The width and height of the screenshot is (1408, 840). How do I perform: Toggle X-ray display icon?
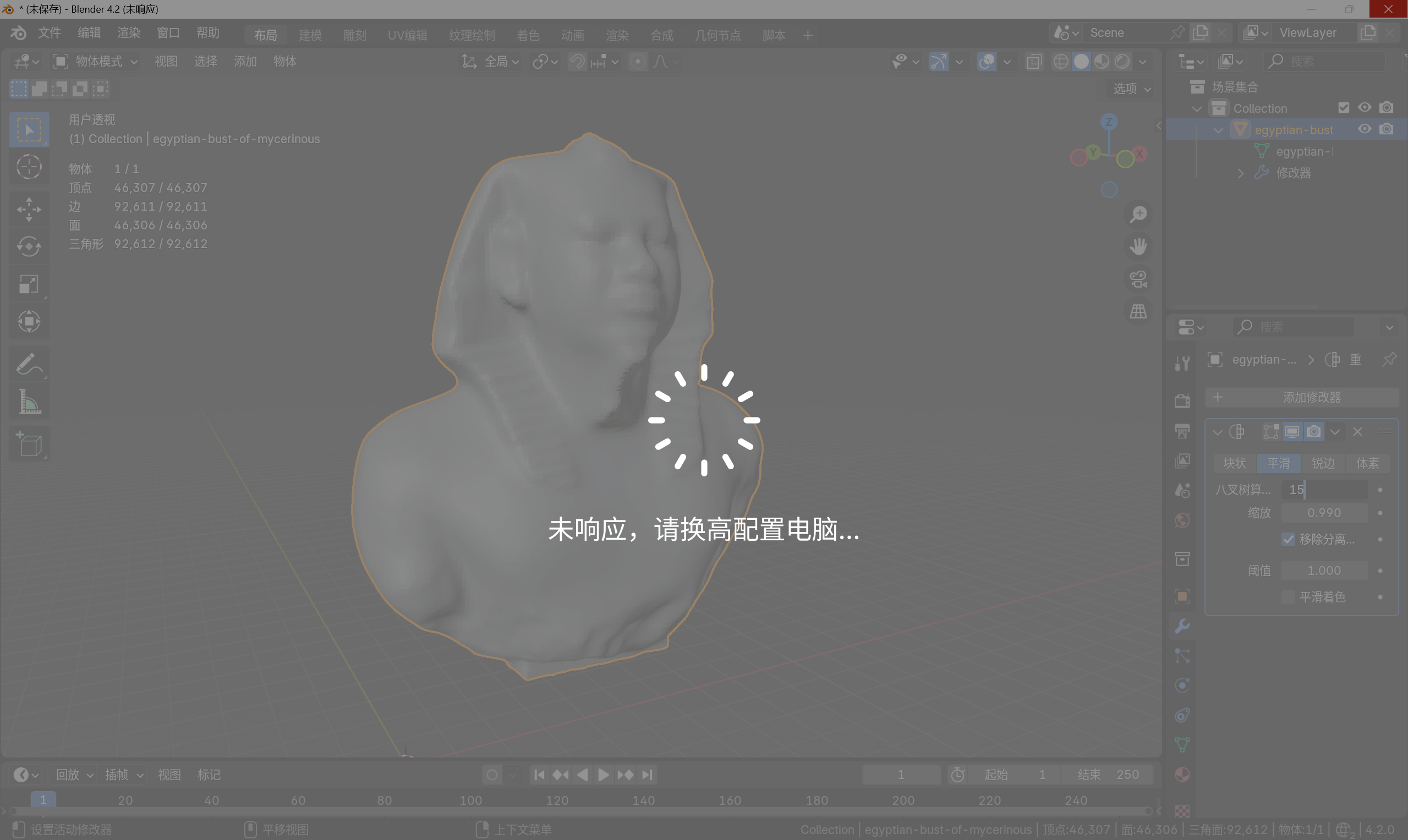(x=1034, y=61)
